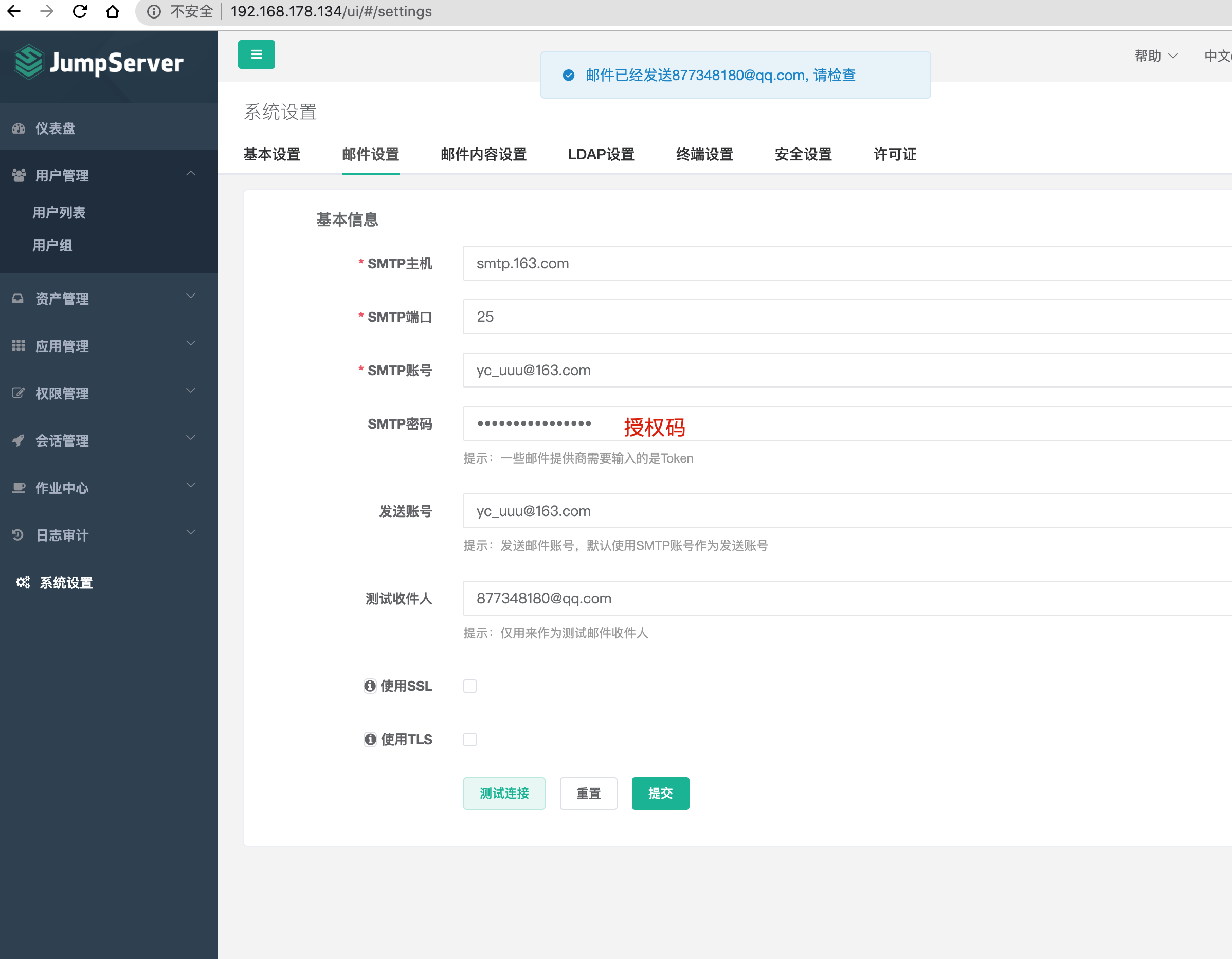
Task: Click the SMTP端口 input field
Action: 847,317
